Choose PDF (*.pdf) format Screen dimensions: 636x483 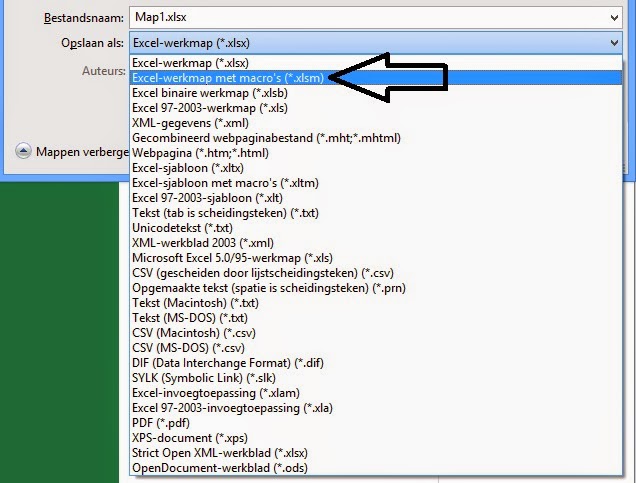[376, 423]
